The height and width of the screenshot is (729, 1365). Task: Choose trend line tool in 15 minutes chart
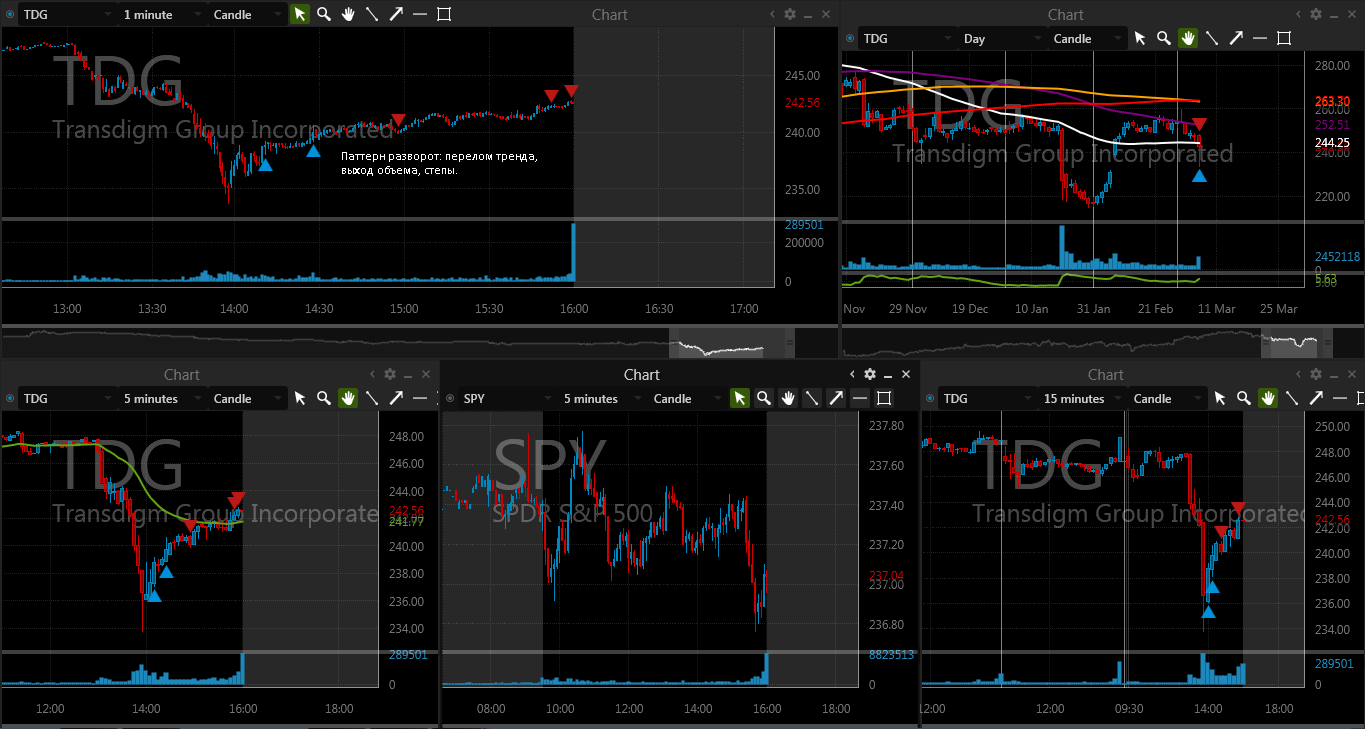[1292, 398]
